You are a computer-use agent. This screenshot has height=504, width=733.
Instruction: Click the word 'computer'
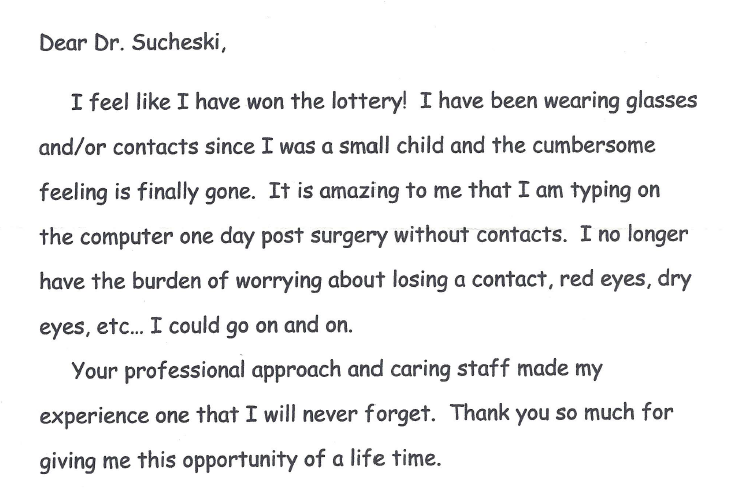126,237
